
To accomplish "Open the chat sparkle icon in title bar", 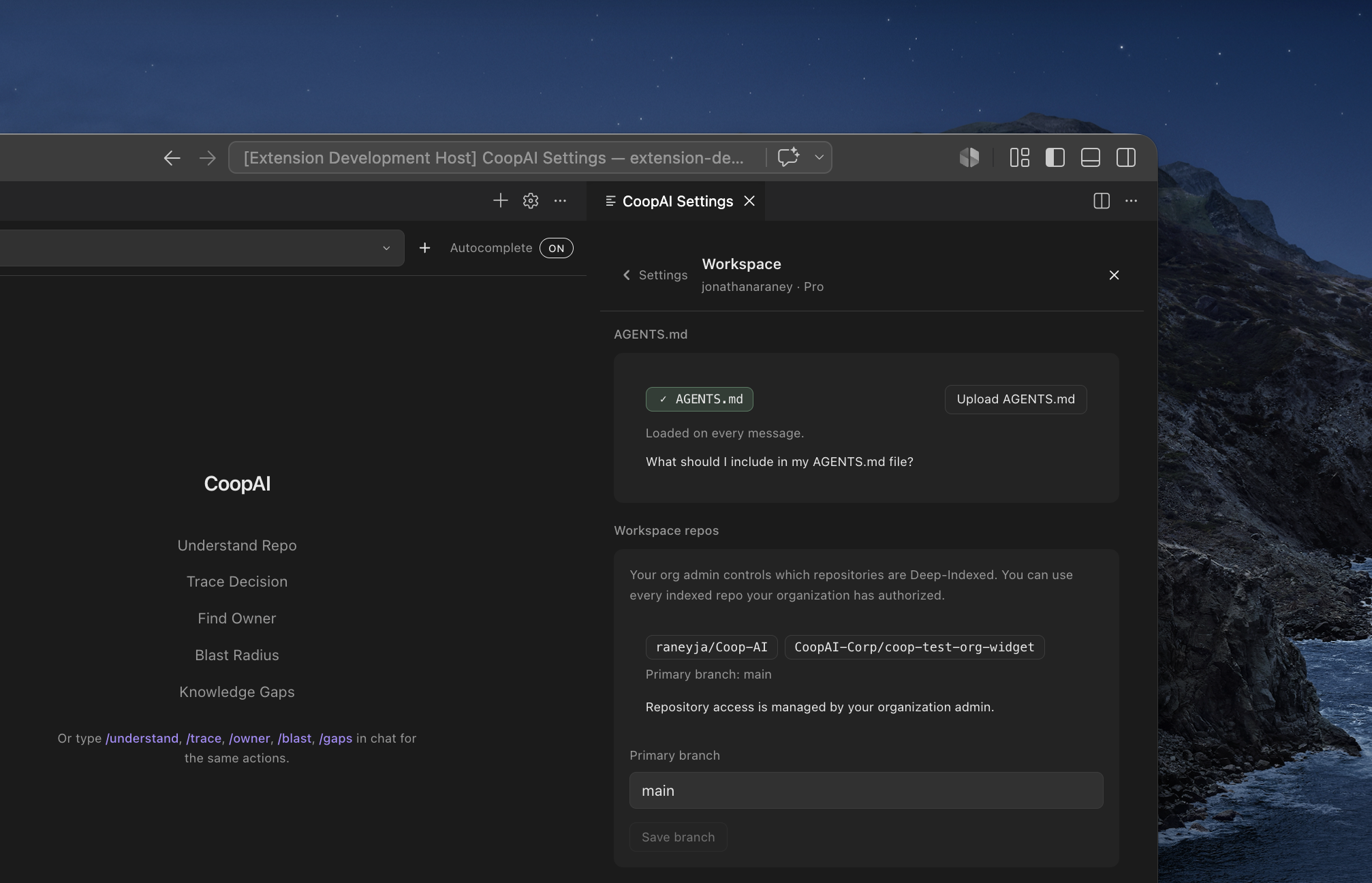I will (x=788, y=157).
